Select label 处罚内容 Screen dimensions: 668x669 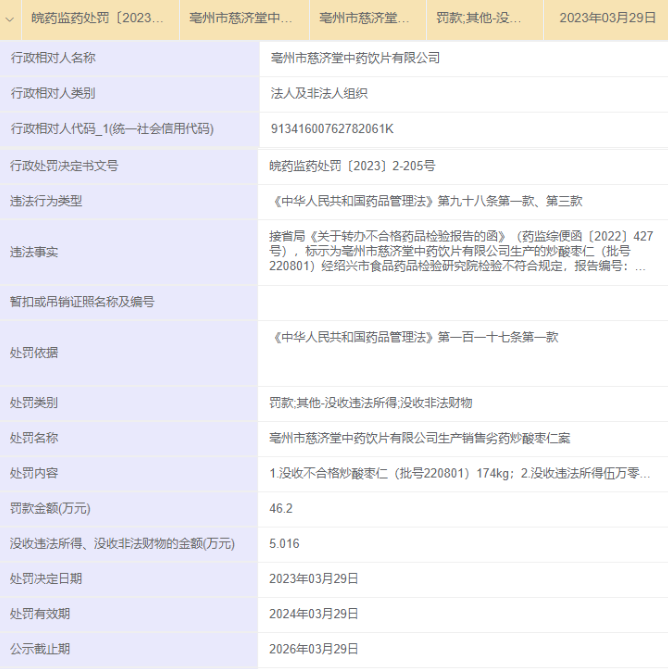click(x=34, y=473)
